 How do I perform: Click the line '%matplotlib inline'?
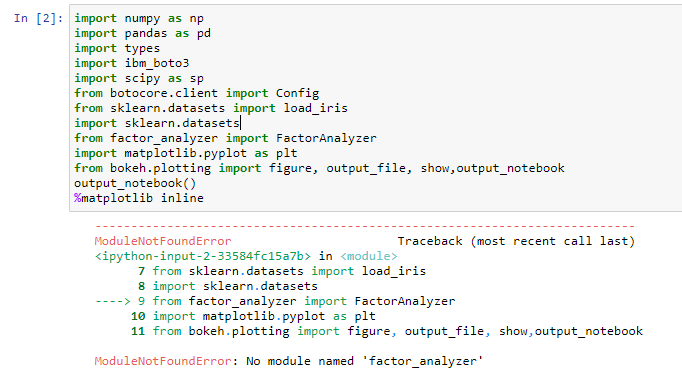(139, 198)
